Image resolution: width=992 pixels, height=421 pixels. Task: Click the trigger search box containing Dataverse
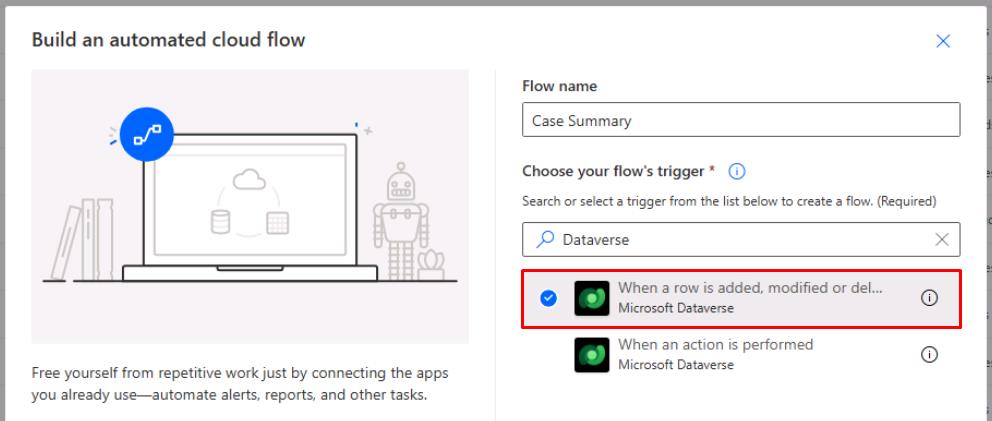741,239
